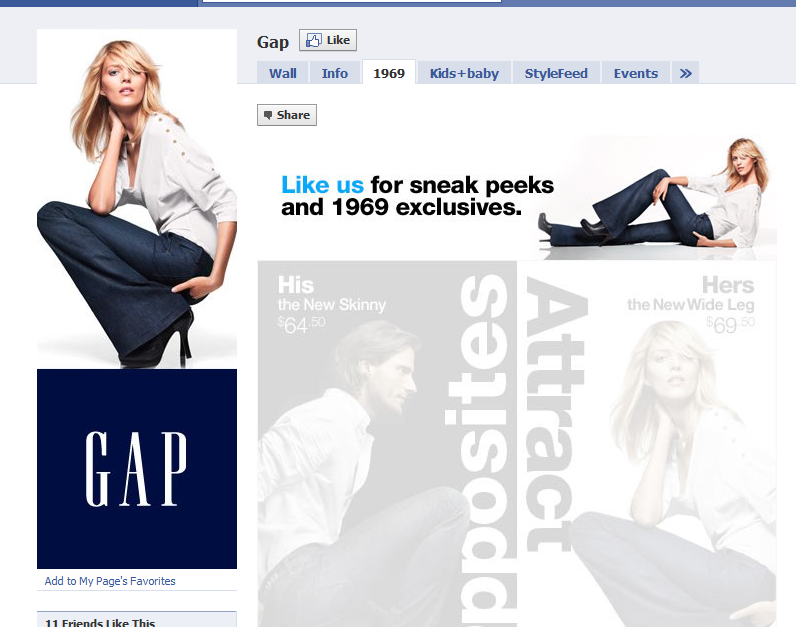The image size is (796, 627).
Task: View the Events tab
Action: pyautogui.click(x=635, y=73)
